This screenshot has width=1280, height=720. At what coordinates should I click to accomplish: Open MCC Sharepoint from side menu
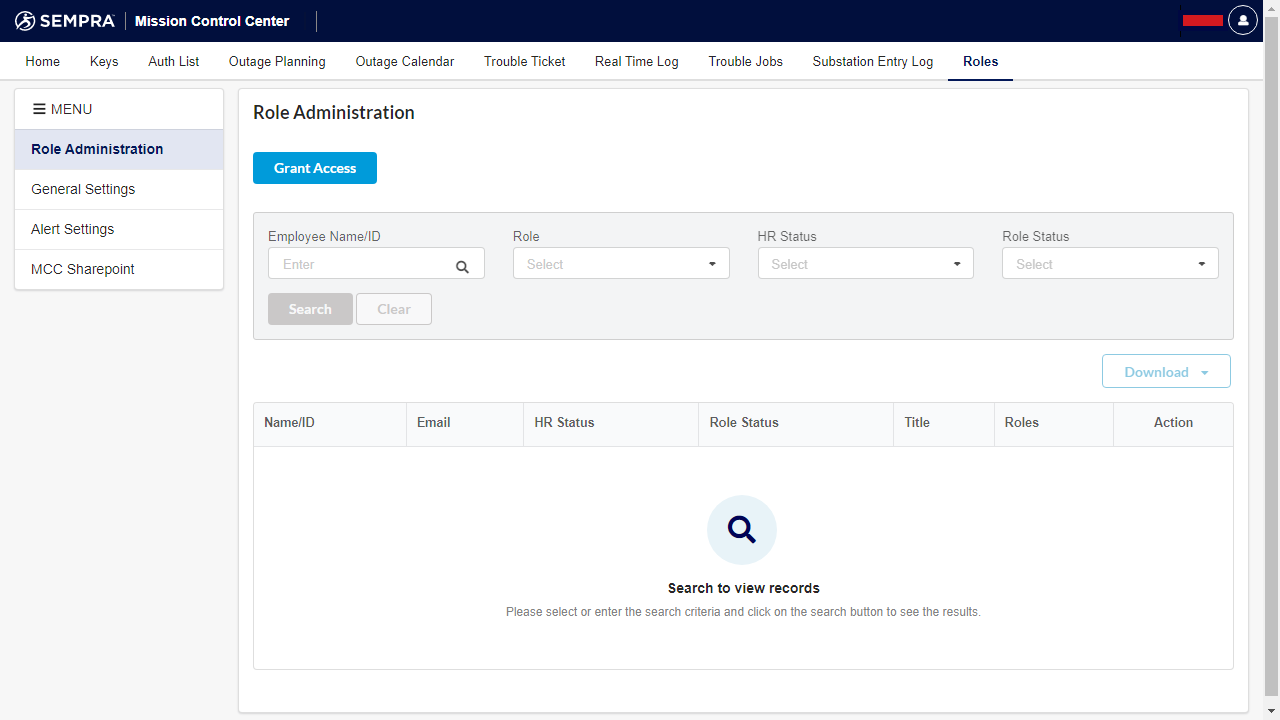(x=83, y=269)
